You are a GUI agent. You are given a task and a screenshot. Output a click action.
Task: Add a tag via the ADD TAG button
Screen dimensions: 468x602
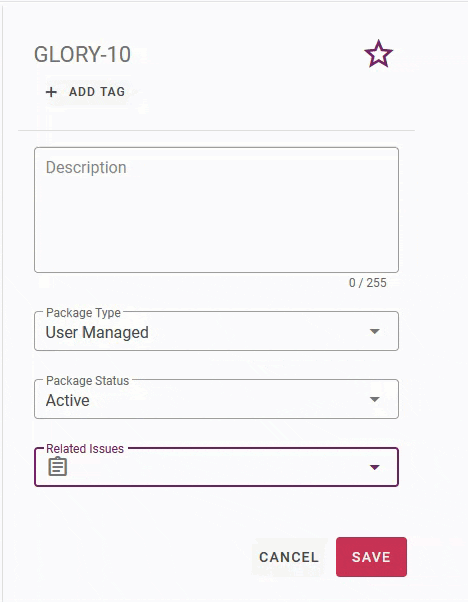(86, 92)
